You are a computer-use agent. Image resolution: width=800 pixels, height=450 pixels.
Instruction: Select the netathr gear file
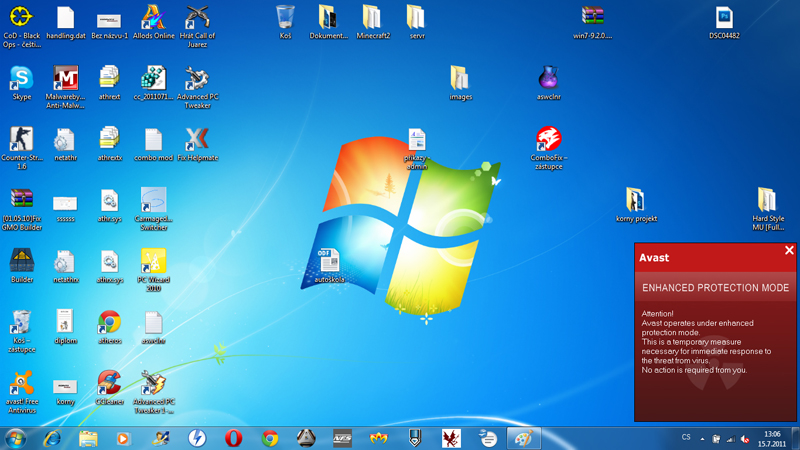coord(65,139)
